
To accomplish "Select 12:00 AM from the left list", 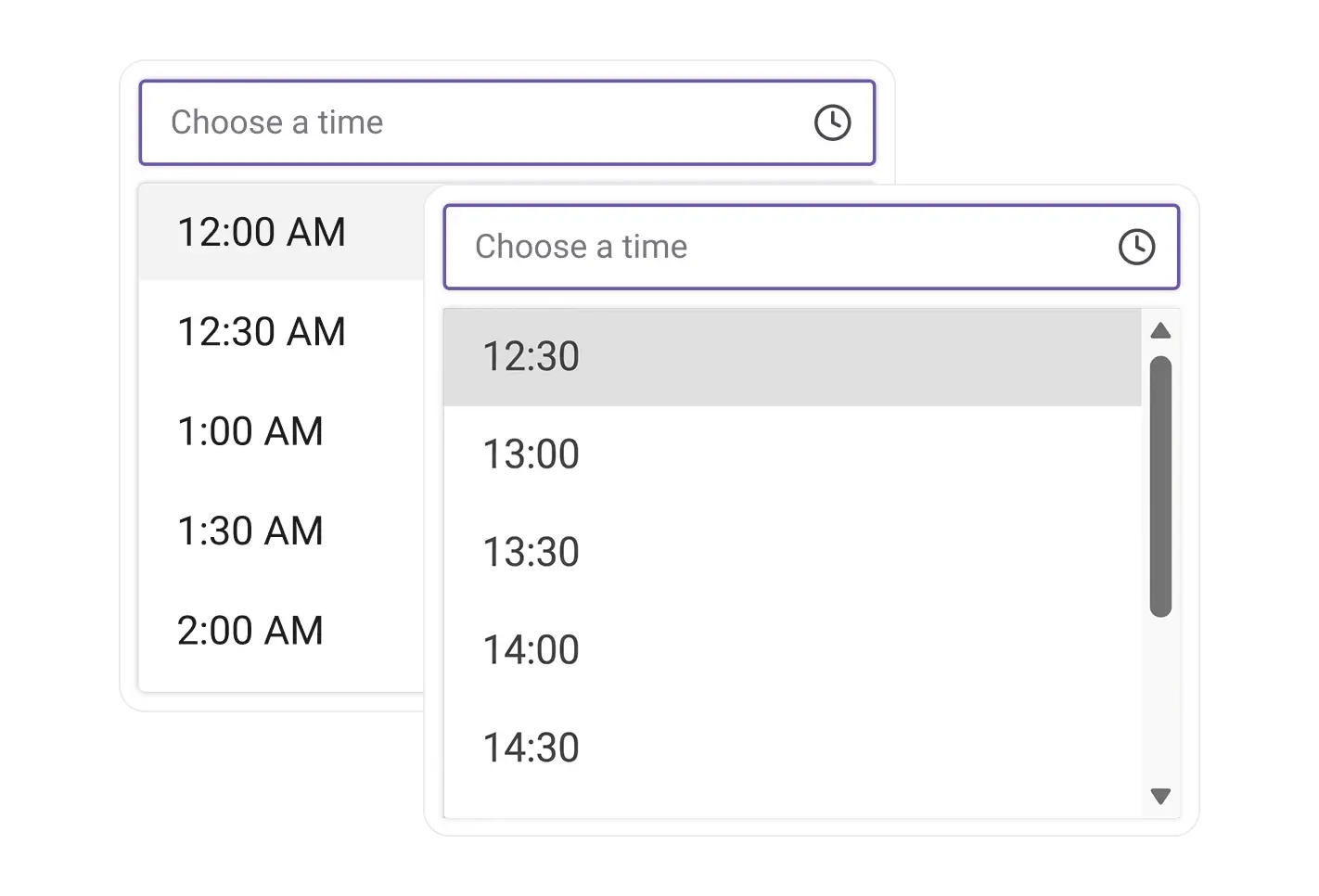I will point(262,232).
